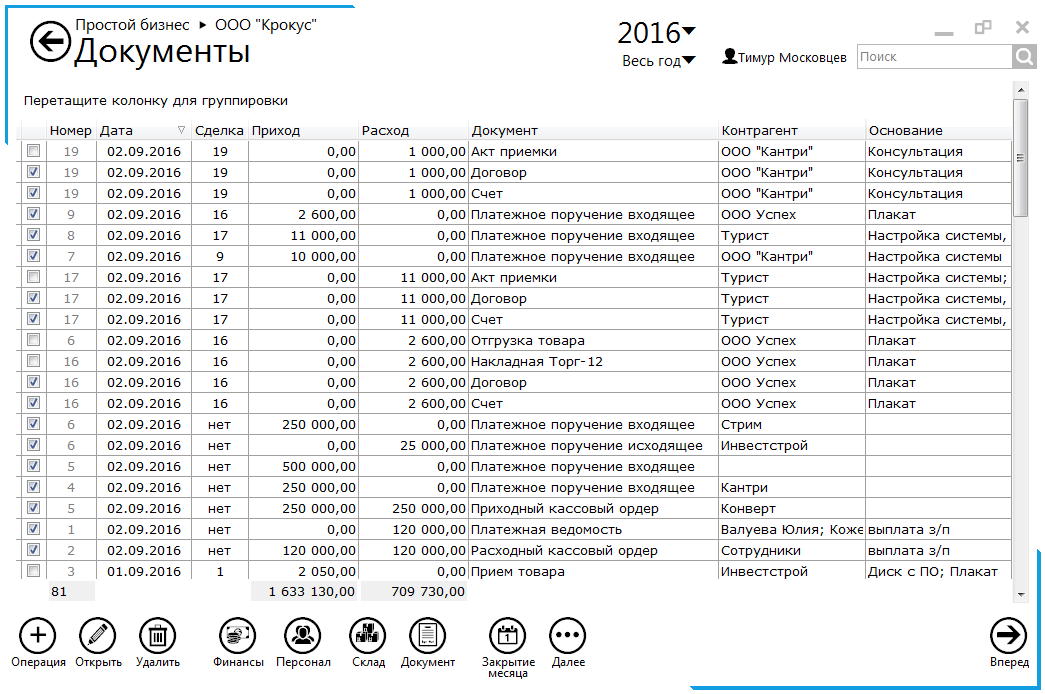Delete the entry with the Удалить trash icon

coord(158,635)
